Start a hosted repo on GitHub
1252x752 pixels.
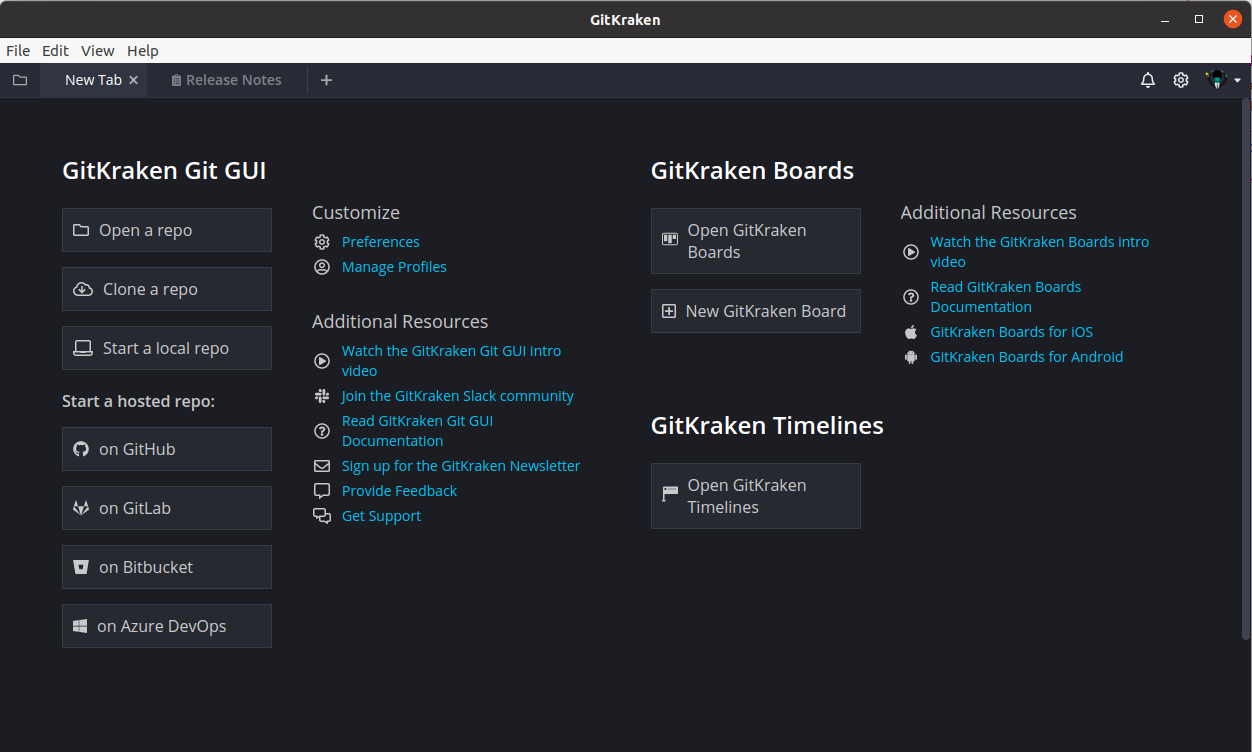coord(167,449)
